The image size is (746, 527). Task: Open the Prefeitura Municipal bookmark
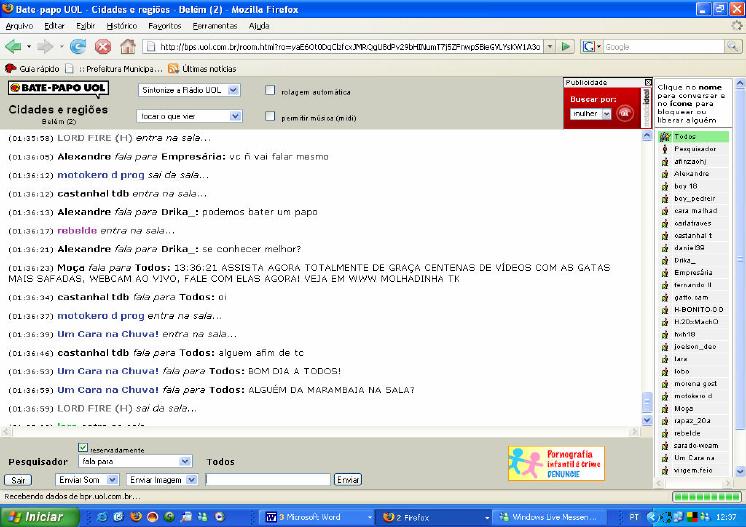(114, 68)
